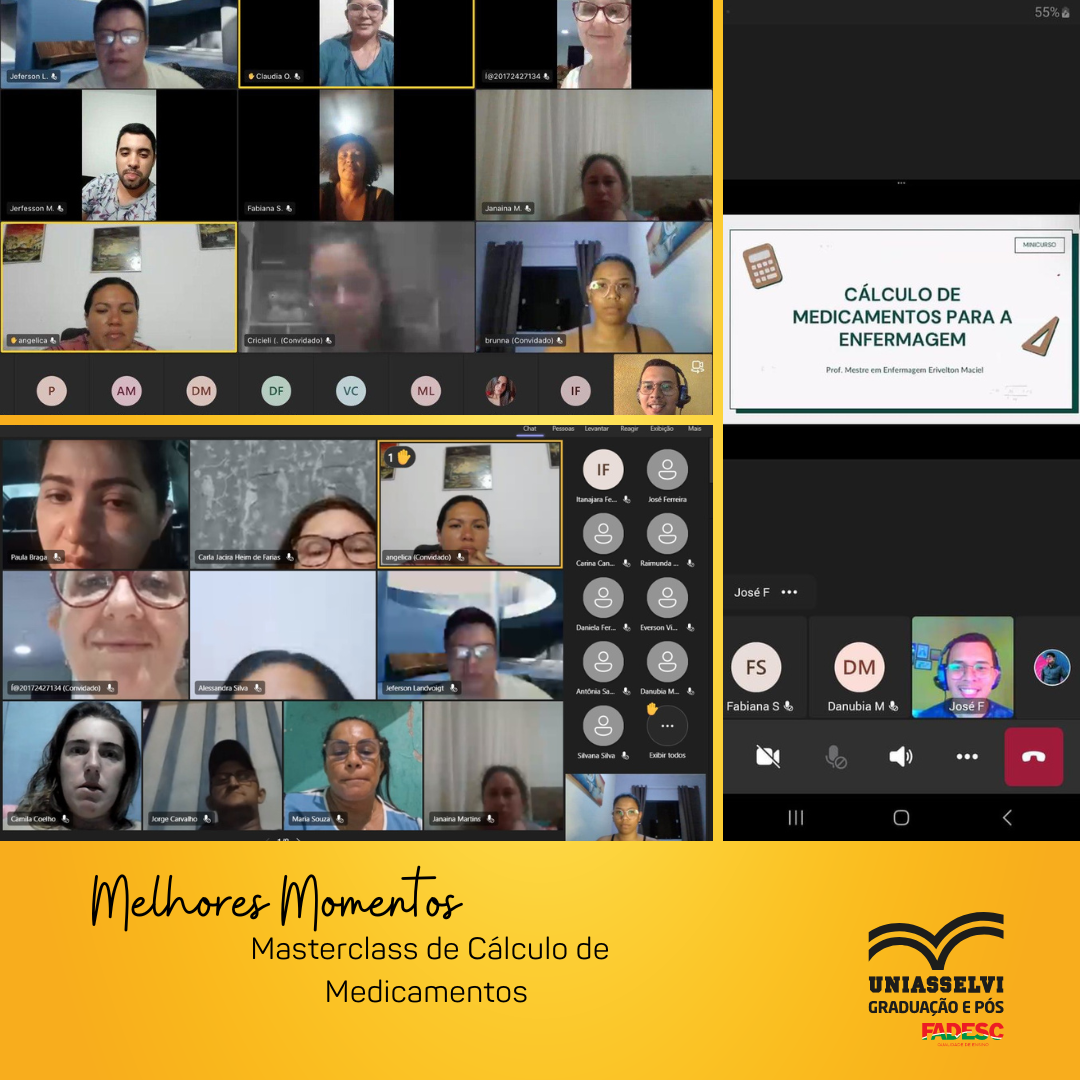Image resolution: width=1080 pixels, height=1080 pixels.
Task: Tap Silvana Silva's microphone icon
Action: 626,753
